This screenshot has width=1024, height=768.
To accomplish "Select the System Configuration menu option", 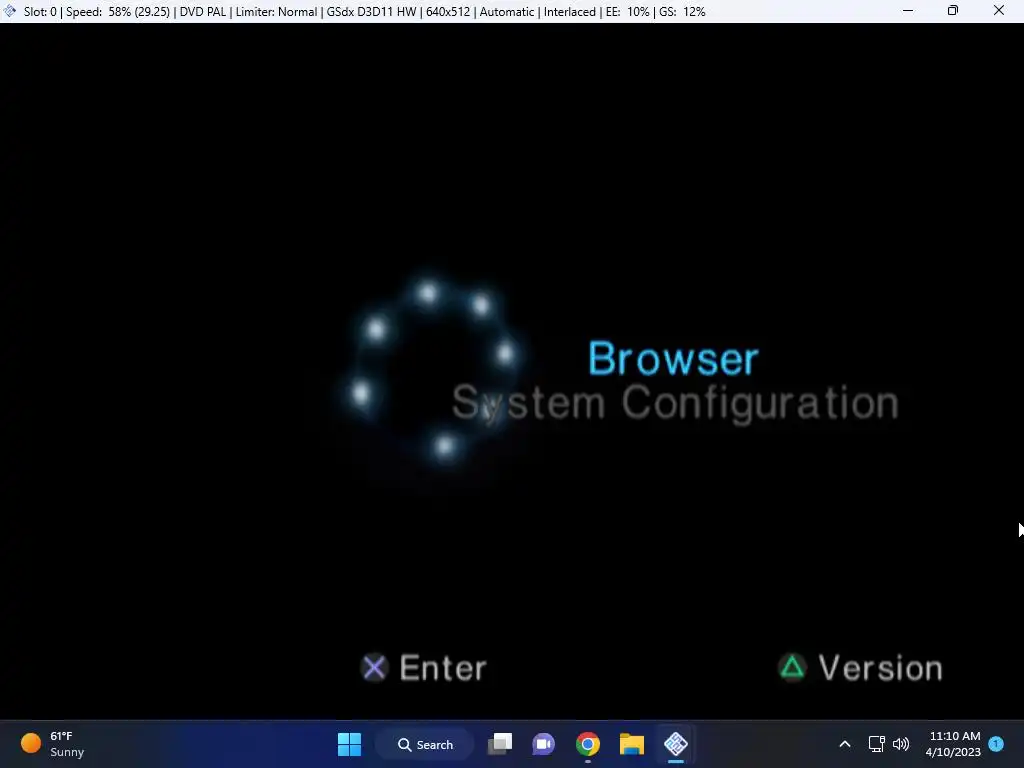I will tap(675, 403).
